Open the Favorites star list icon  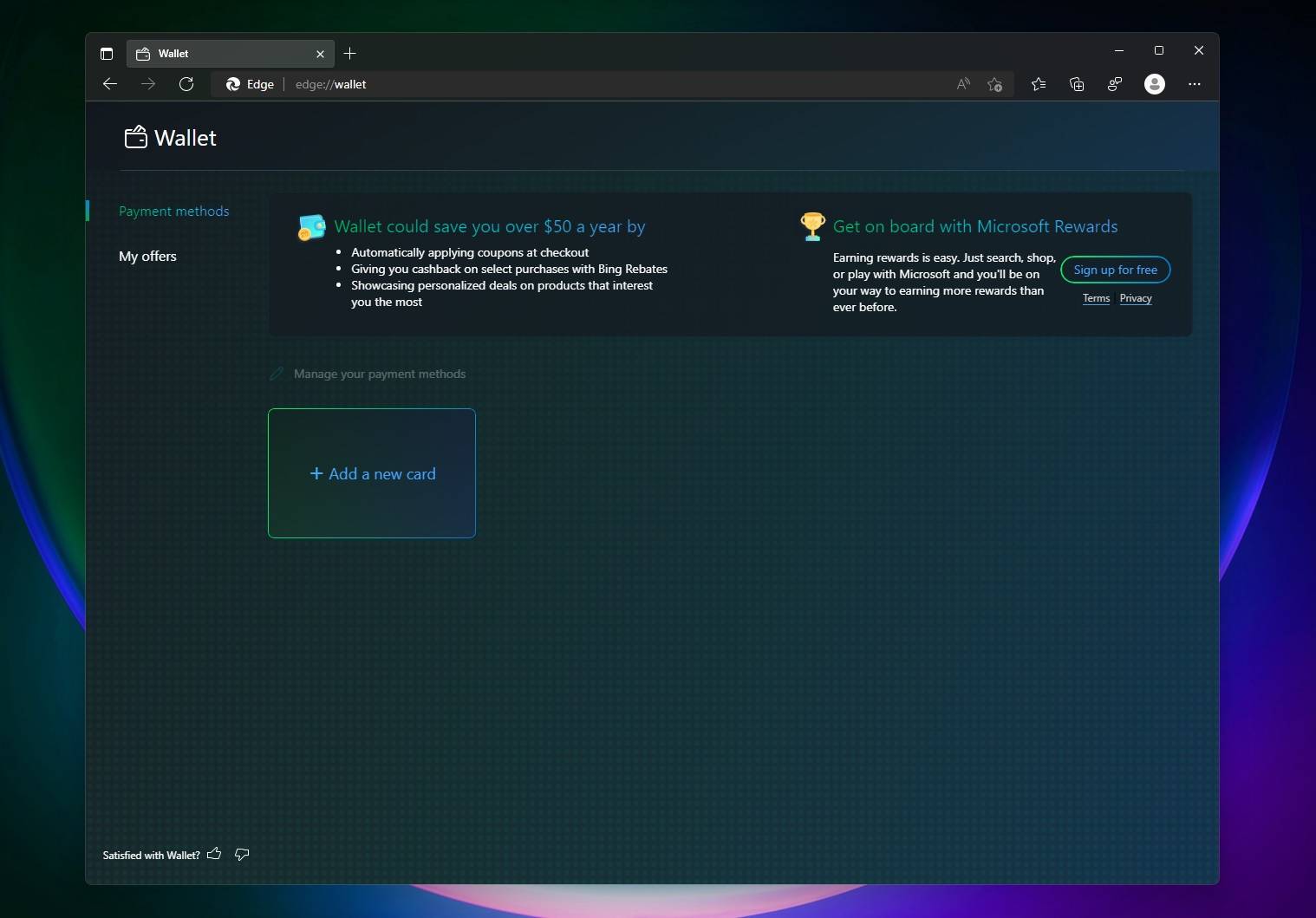click(x=1039, y=84)
